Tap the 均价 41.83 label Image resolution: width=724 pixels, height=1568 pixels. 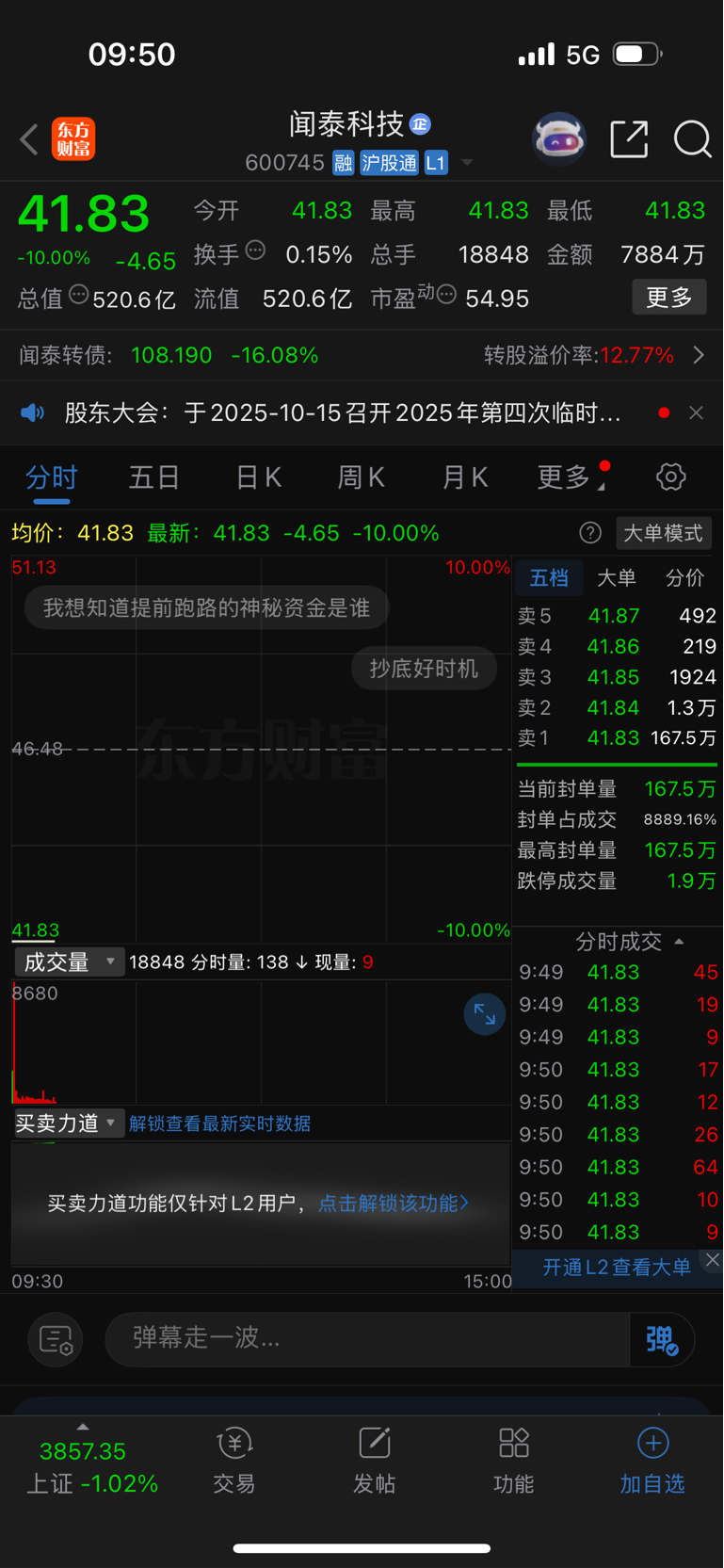(72, 533)
